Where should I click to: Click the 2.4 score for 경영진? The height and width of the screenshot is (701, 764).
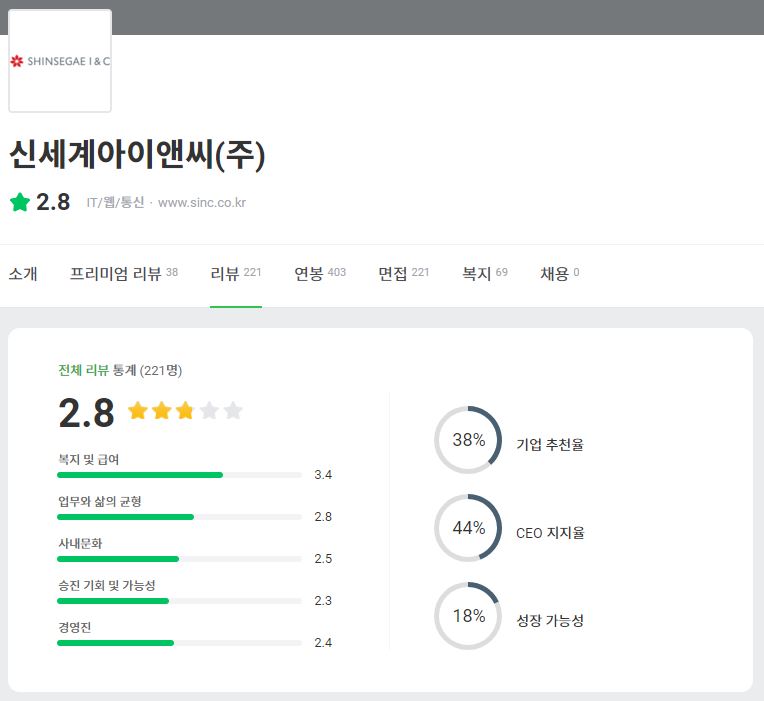pos(323,643)
